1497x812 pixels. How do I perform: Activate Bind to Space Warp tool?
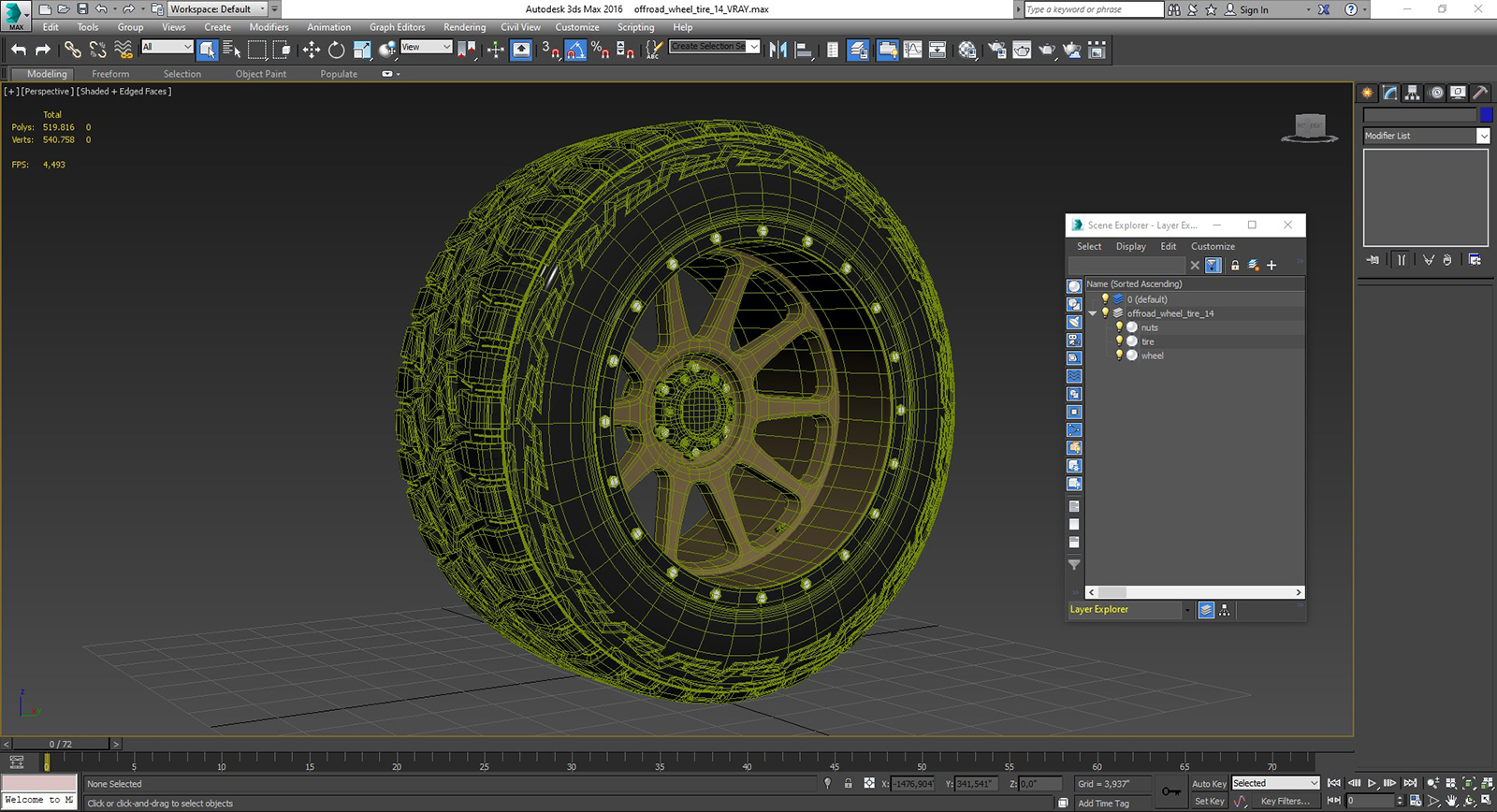[x=124, y=50]
